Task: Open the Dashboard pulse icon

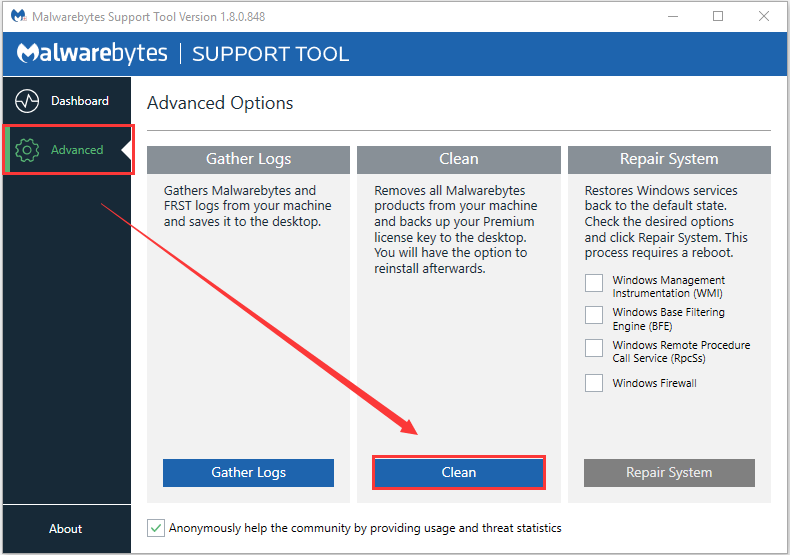Action: [27, 101]
